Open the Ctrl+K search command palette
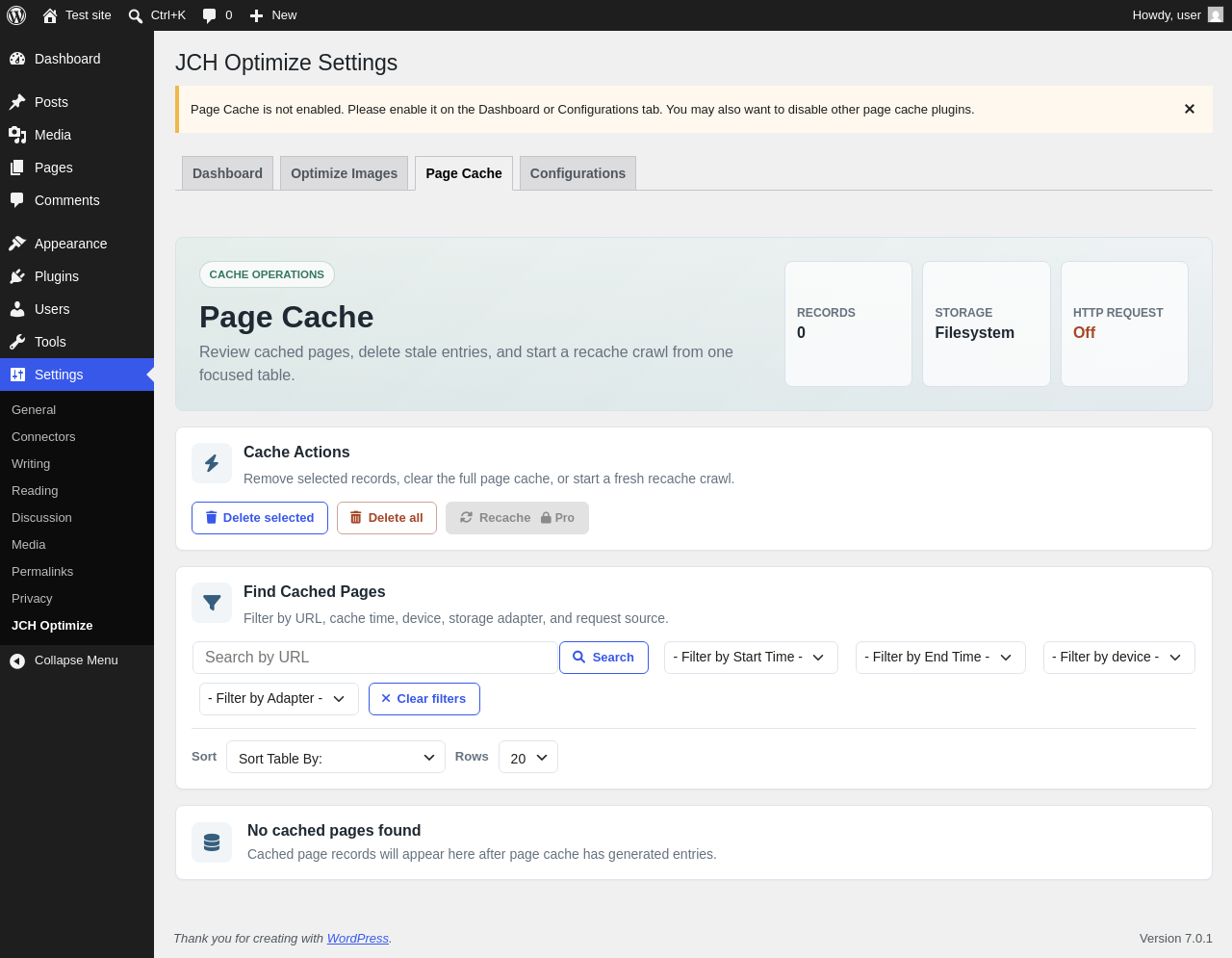 [157, 15]
